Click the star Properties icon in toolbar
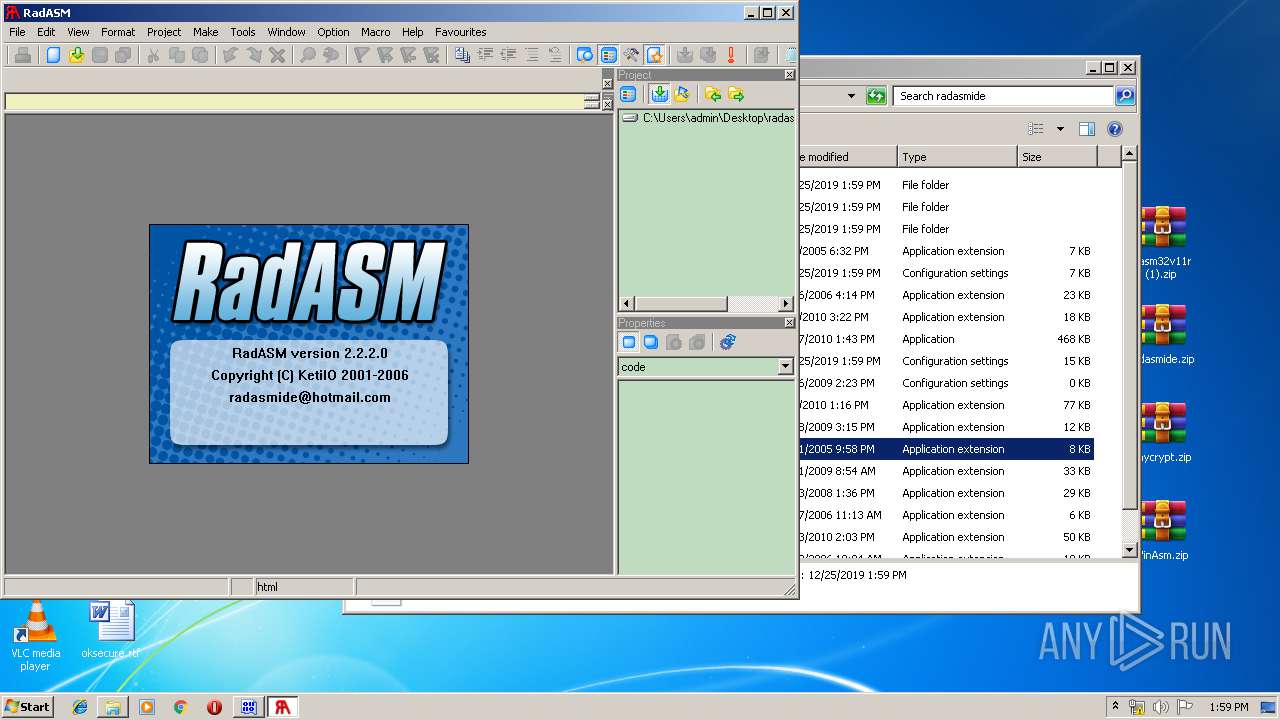Image resolution: width=1280 pixels, height=720 pixels. tap(655, 55)
